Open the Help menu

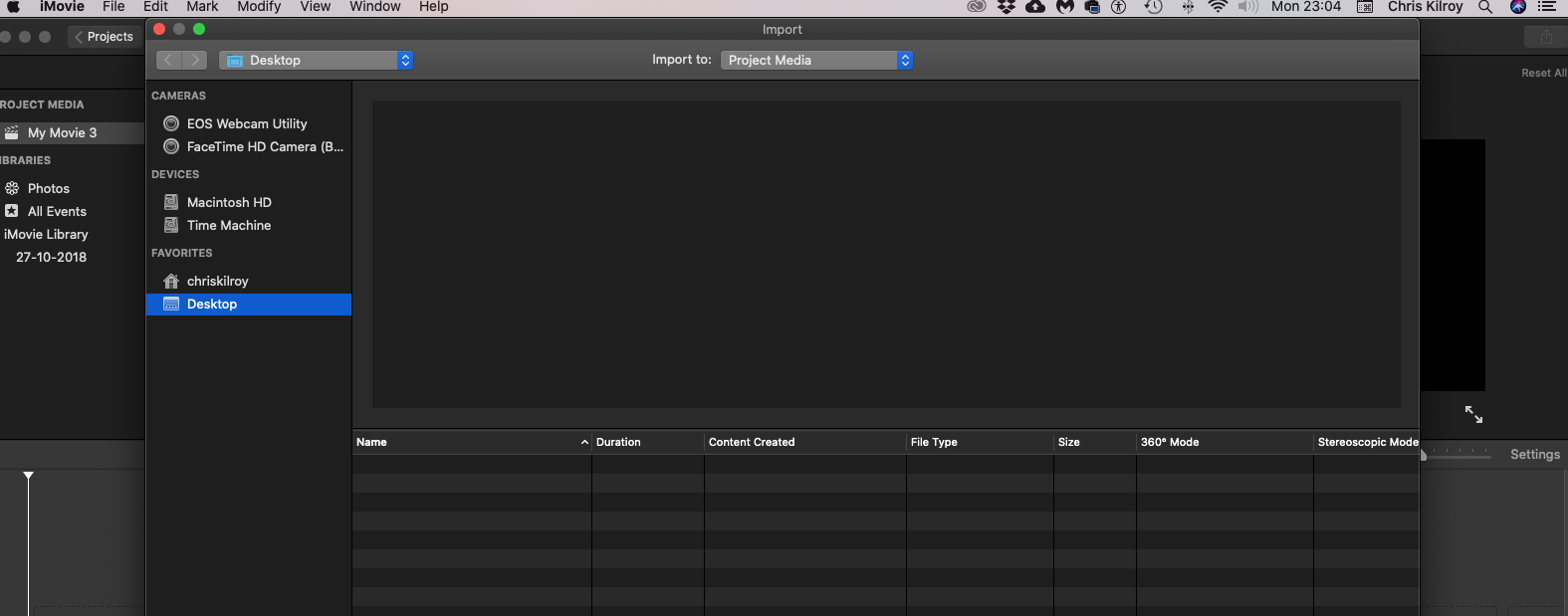point(433,7)
